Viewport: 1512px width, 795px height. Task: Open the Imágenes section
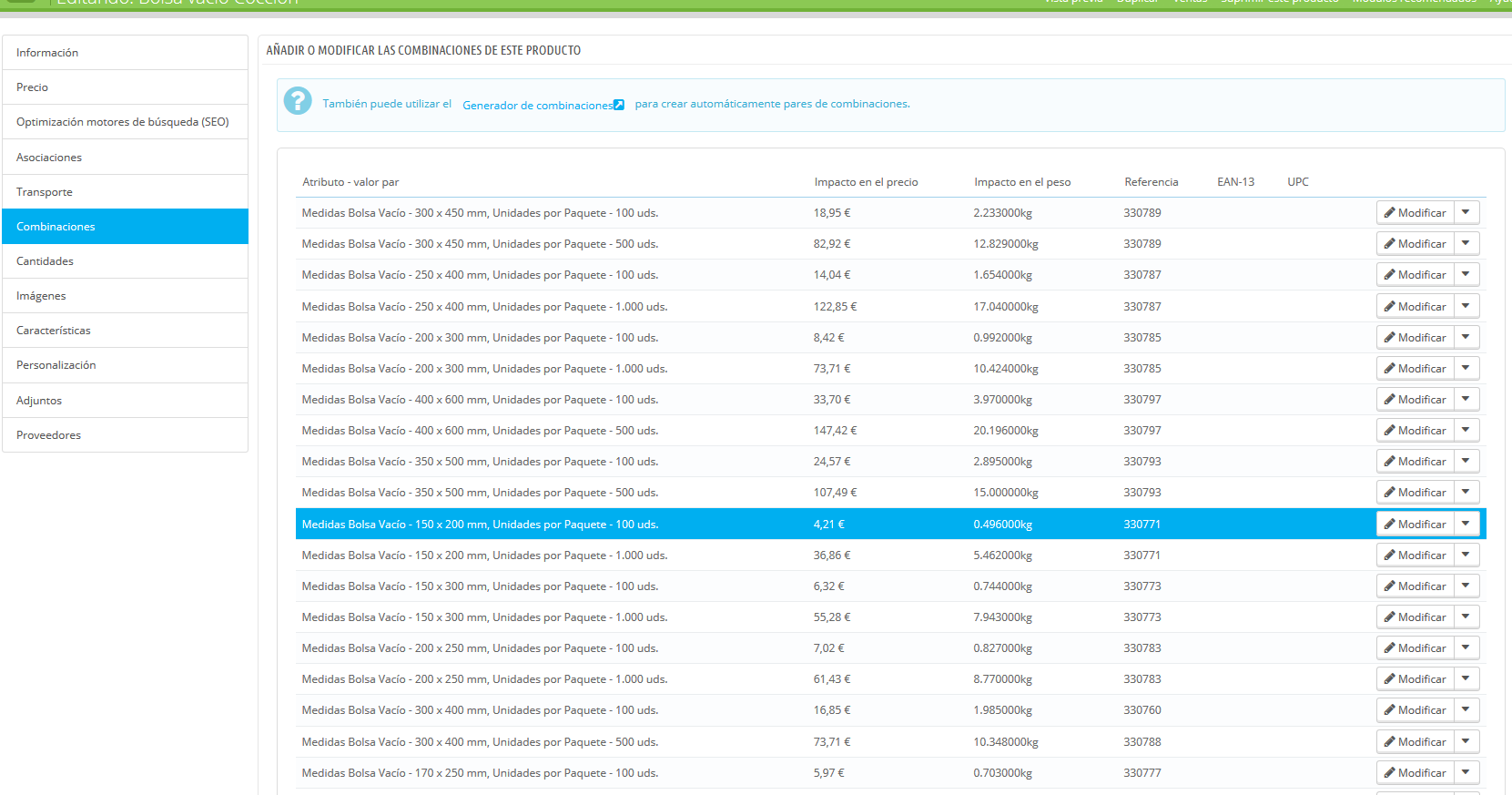125,296
